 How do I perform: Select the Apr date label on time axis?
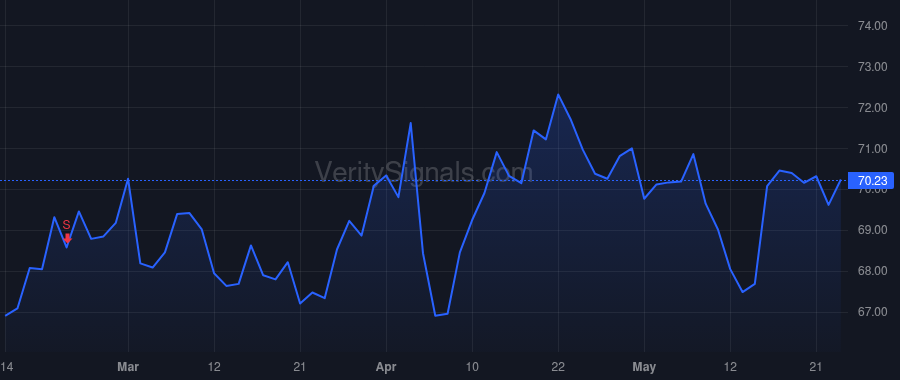click(386, 366)
